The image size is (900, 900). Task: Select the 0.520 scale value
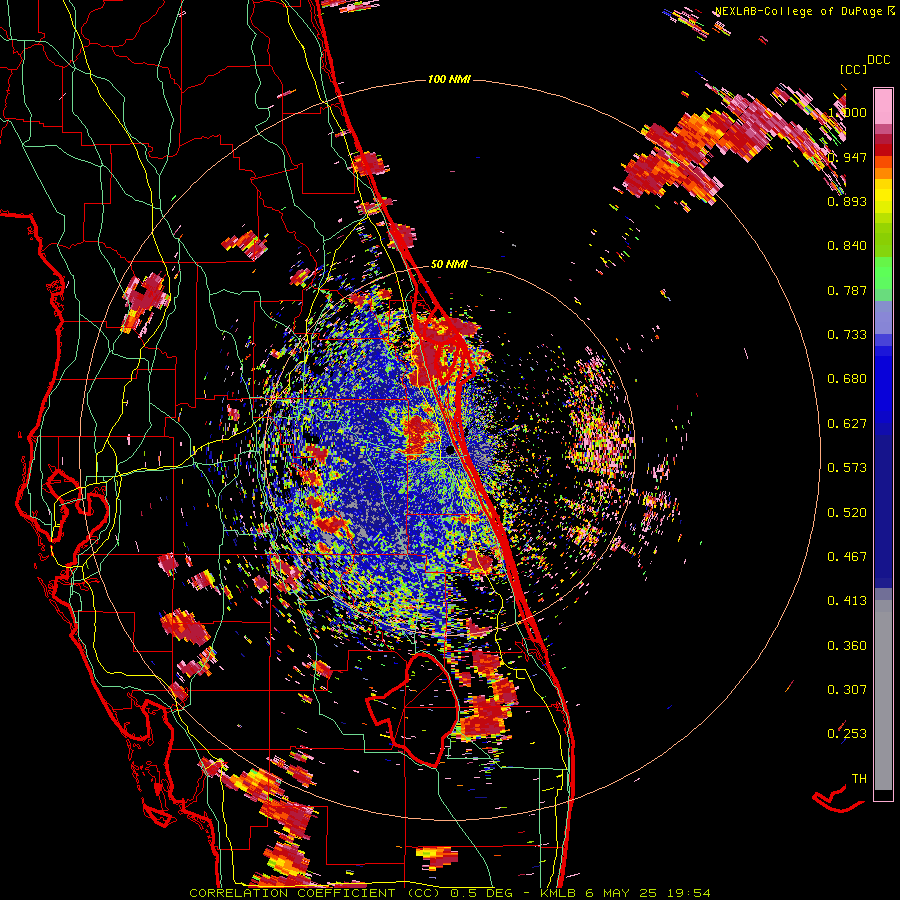click(847, 513)
